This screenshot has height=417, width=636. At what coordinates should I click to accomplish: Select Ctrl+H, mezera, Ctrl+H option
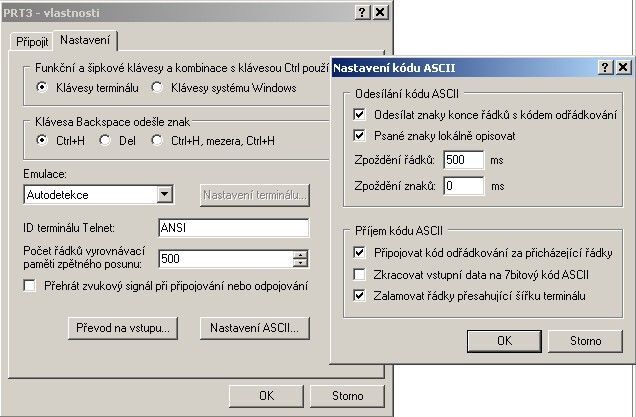(158, 140)
